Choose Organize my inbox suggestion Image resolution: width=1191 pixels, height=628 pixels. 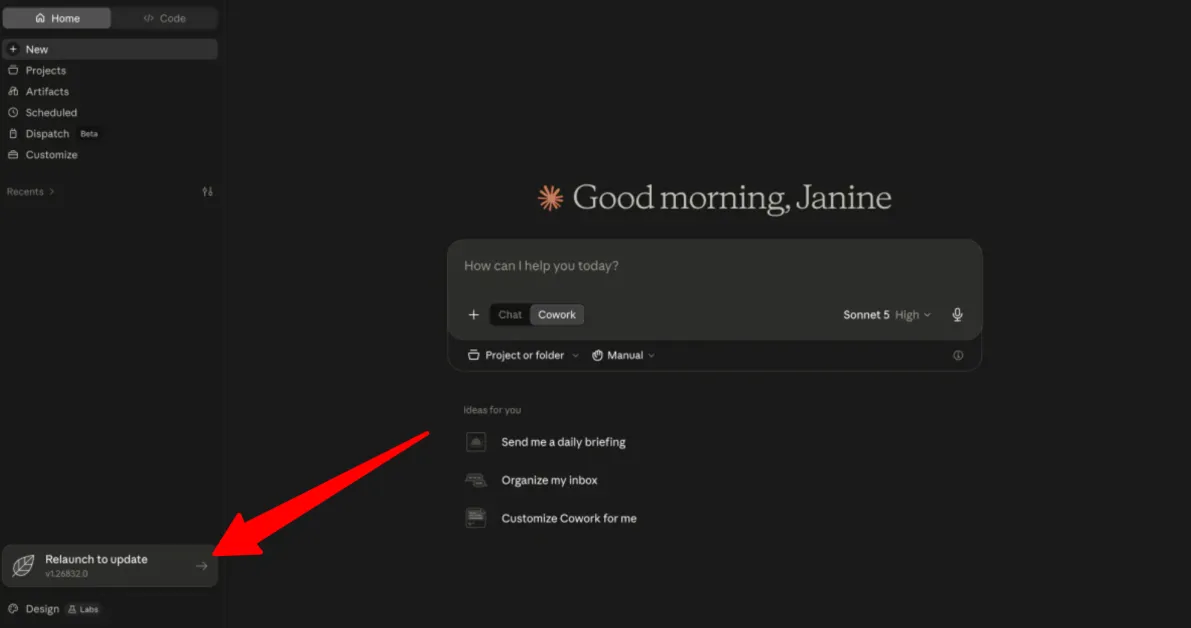point(549,481)
